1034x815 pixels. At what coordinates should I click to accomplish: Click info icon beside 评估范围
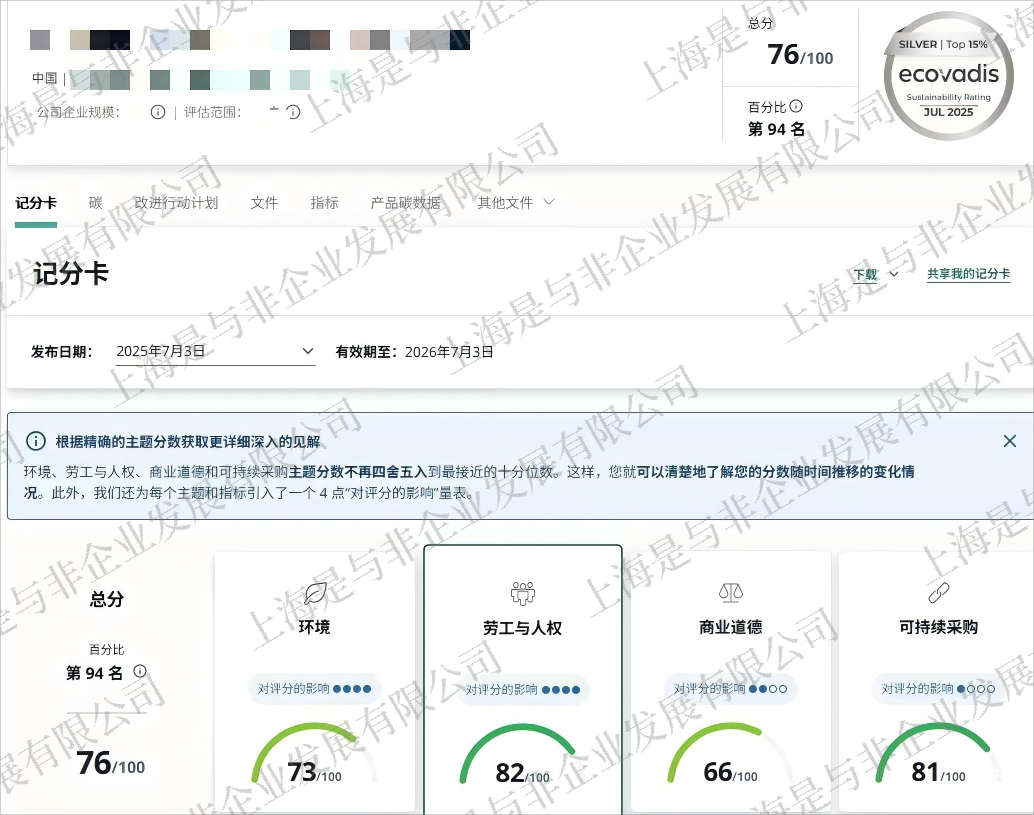coord(293,112)
